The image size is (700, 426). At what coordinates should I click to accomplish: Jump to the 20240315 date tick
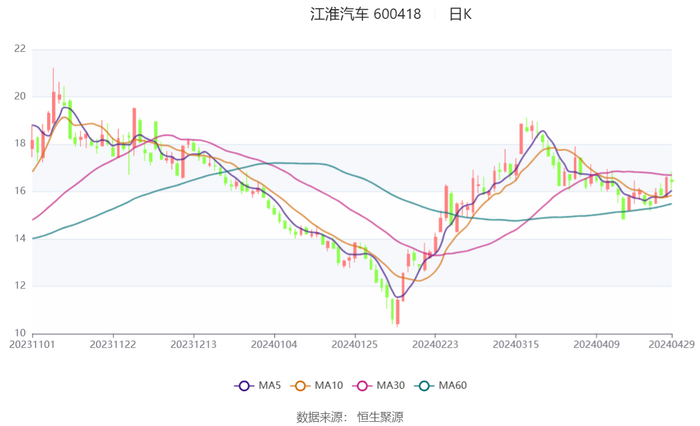(515, 344)
